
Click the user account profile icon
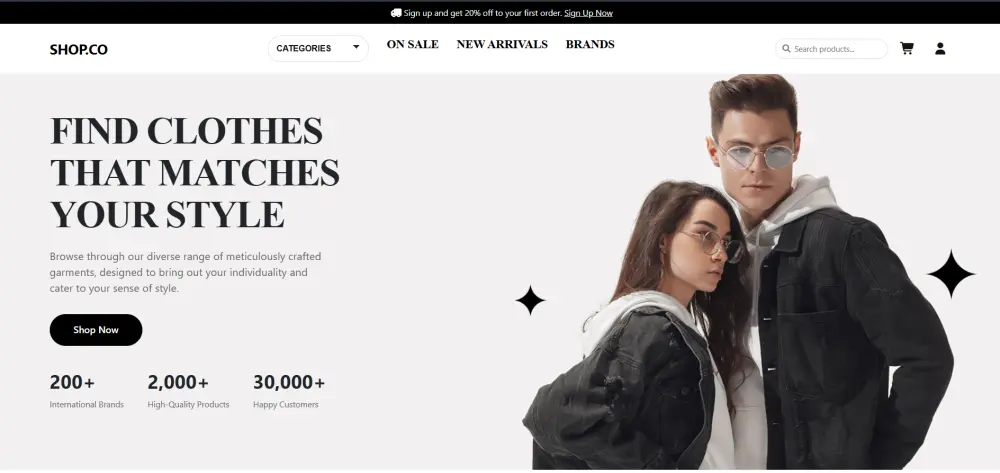point(940,48)
